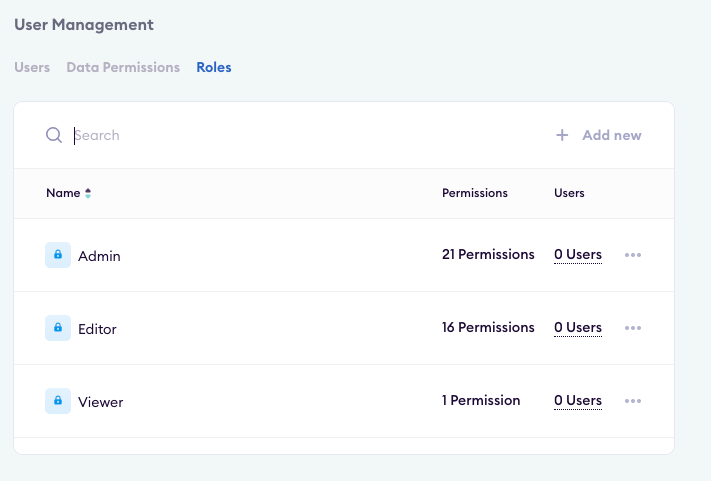Open three-dot menu for Editor role
711x481 pixels.
click(632, 328)
